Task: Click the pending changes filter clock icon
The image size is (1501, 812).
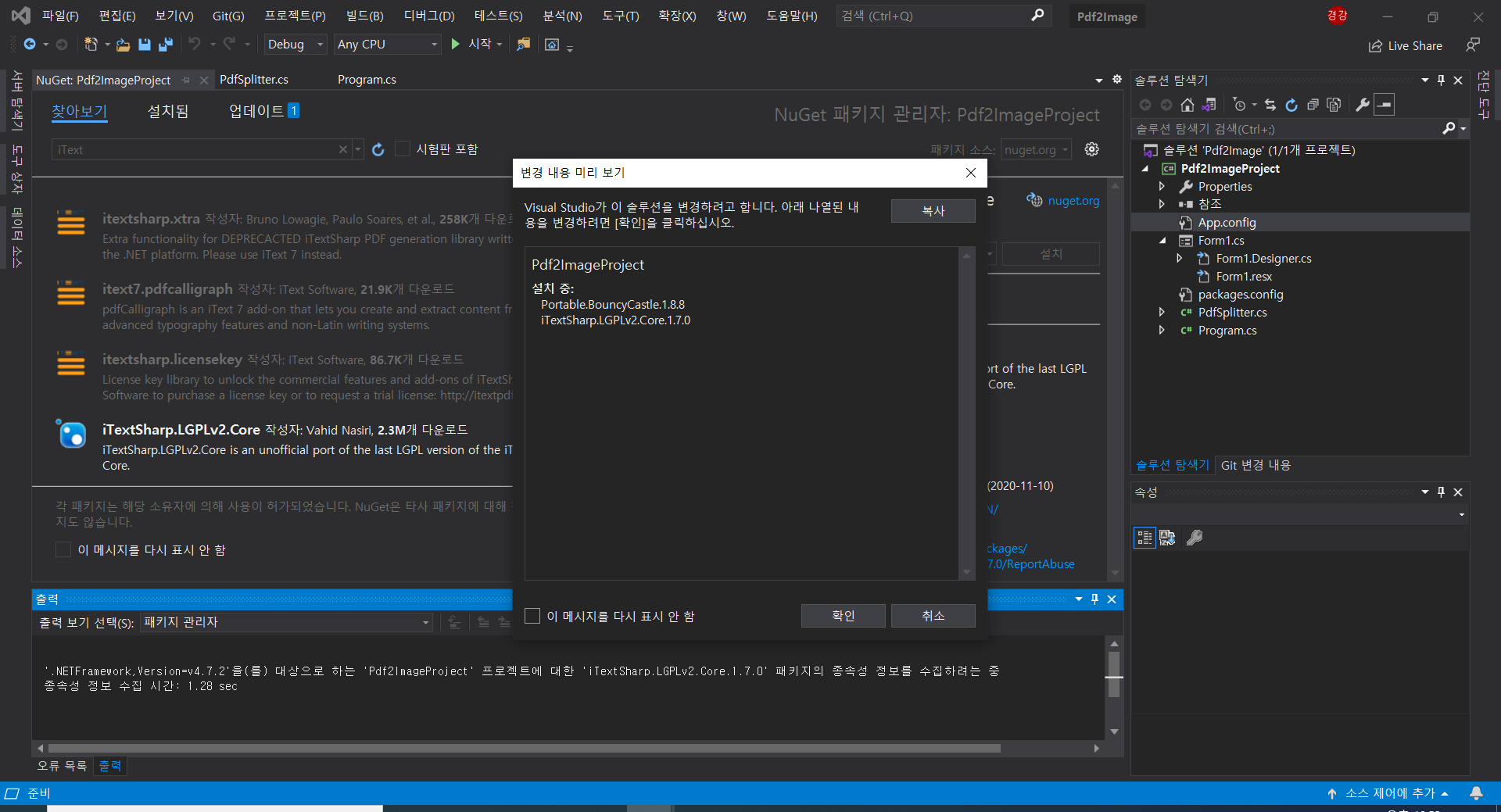Action: click(1239, 105)
